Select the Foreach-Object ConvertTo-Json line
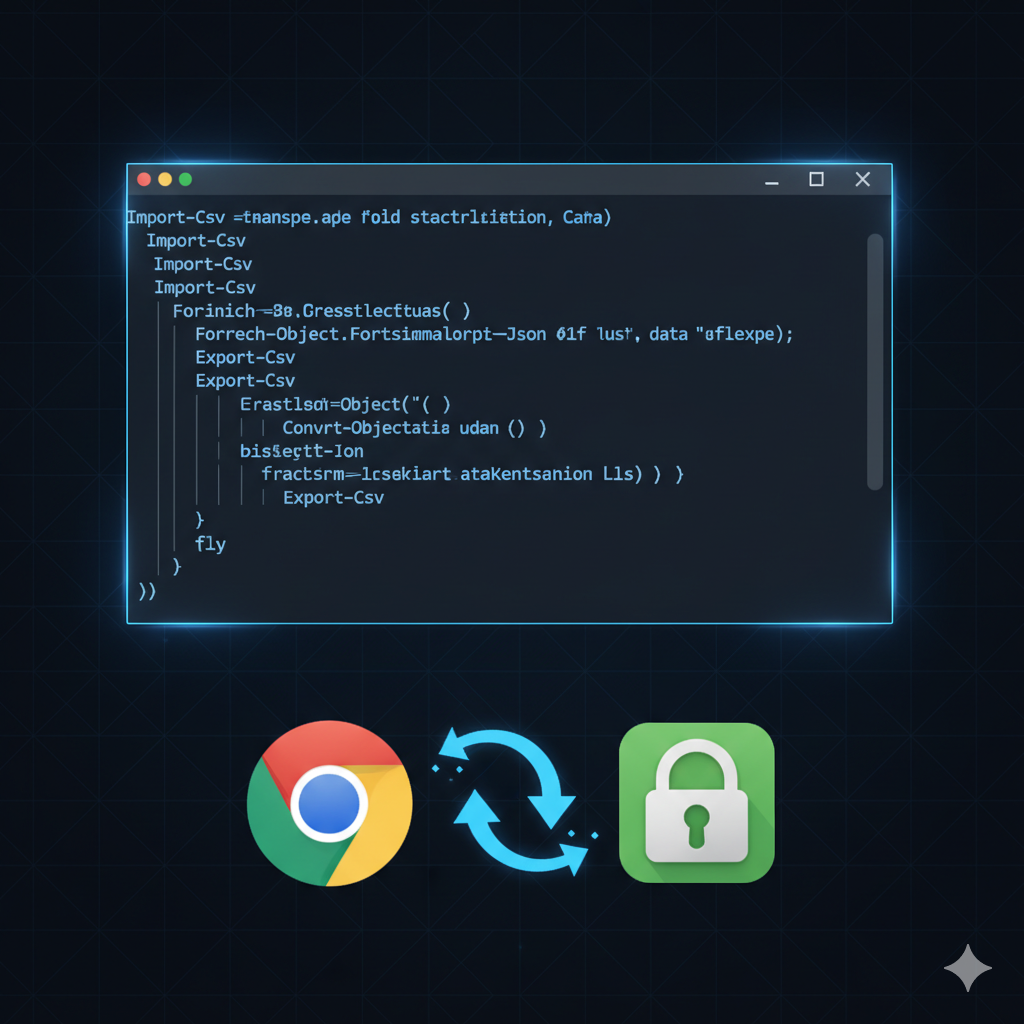 [x=493, y=334]
